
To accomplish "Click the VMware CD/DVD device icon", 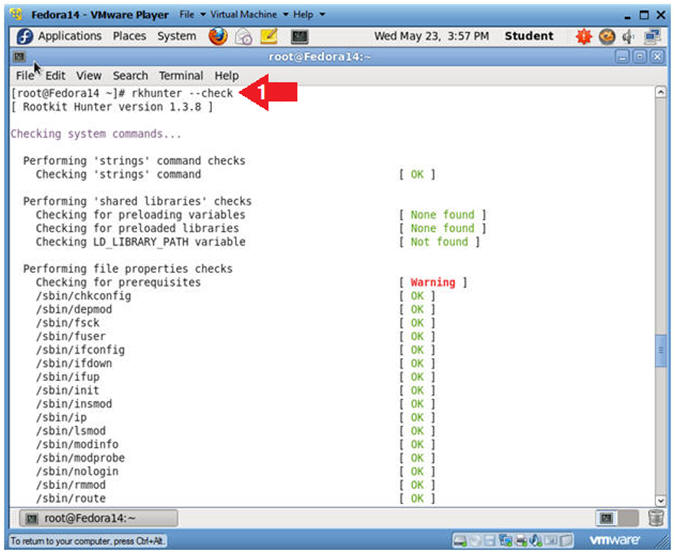I will click(475, 541).
